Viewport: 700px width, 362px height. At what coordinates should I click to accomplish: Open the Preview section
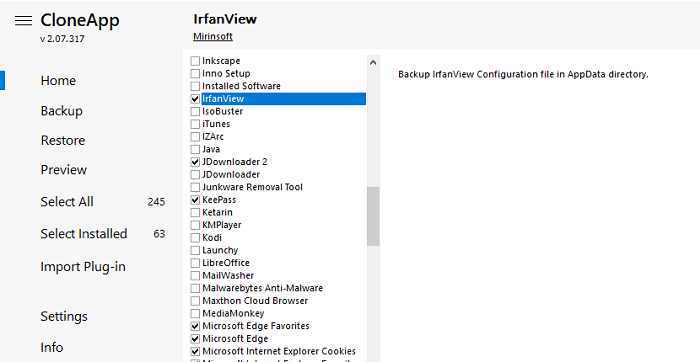64,170
